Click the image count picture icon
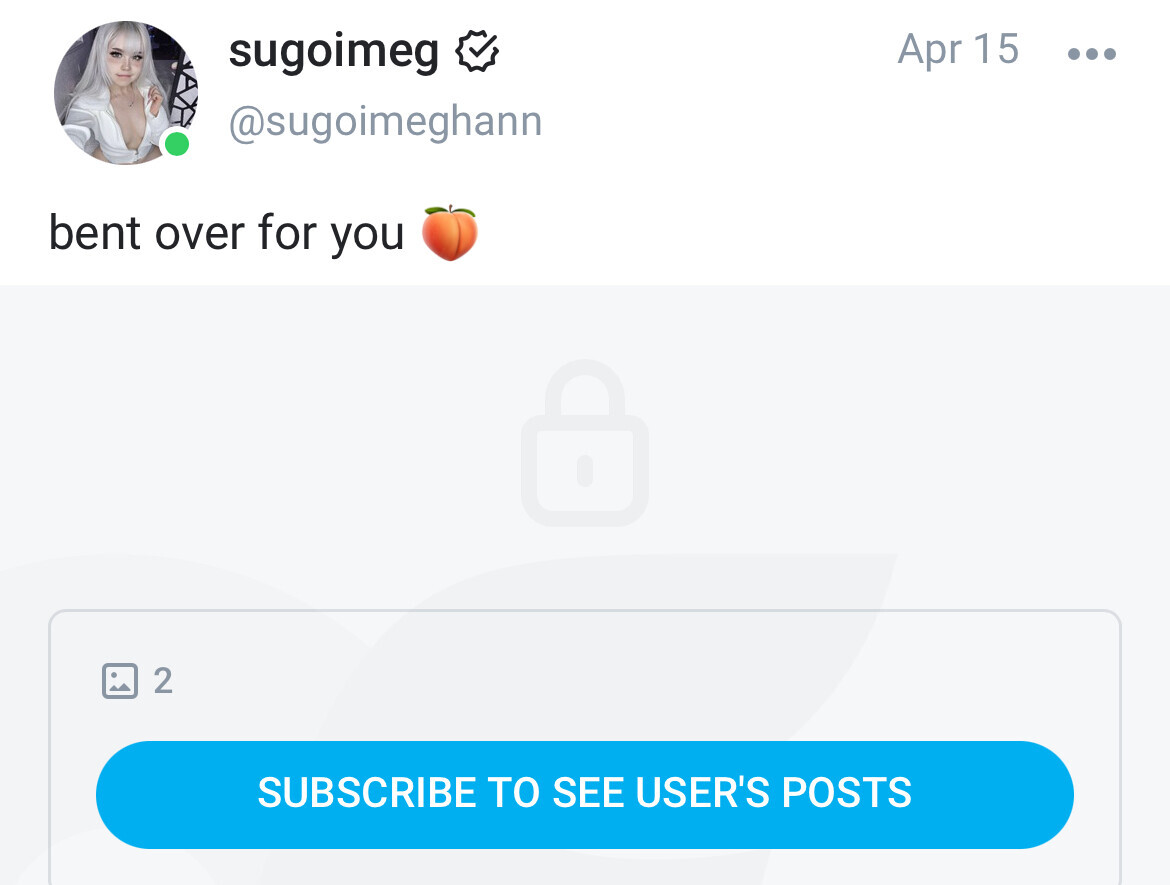Image resolution: width=1170 pixels, height=885 pixels. (x=120, y=681)
